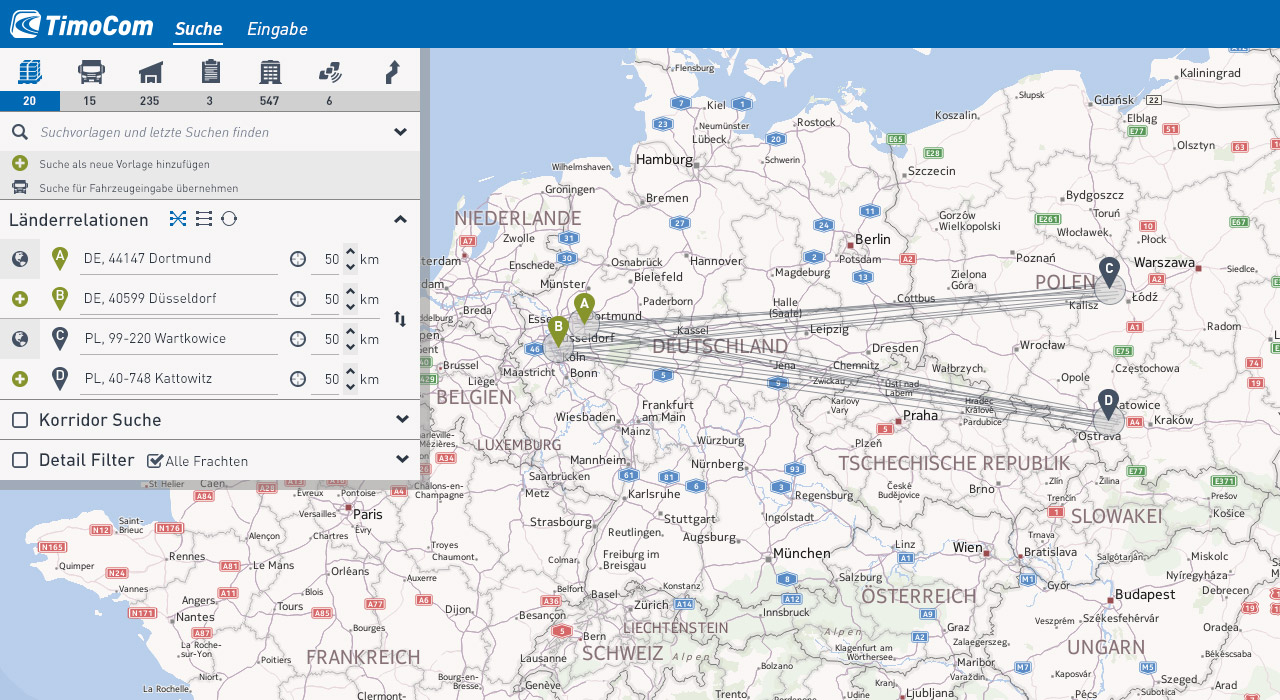Image resolution: width=1280 pixels, height=700 pixels.
Task: Uncheck the Alle Frachten checkbox
Action: point(155,461)
